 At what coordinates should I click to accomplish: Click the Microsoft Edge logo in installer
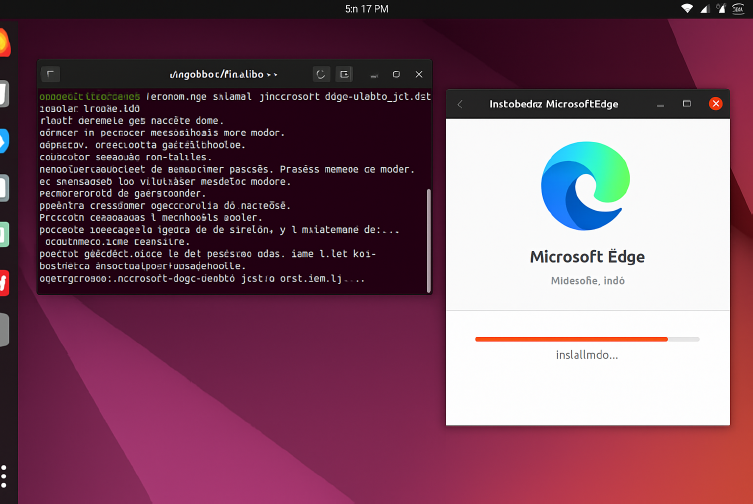pyautogui.click(x=585, y=186)
